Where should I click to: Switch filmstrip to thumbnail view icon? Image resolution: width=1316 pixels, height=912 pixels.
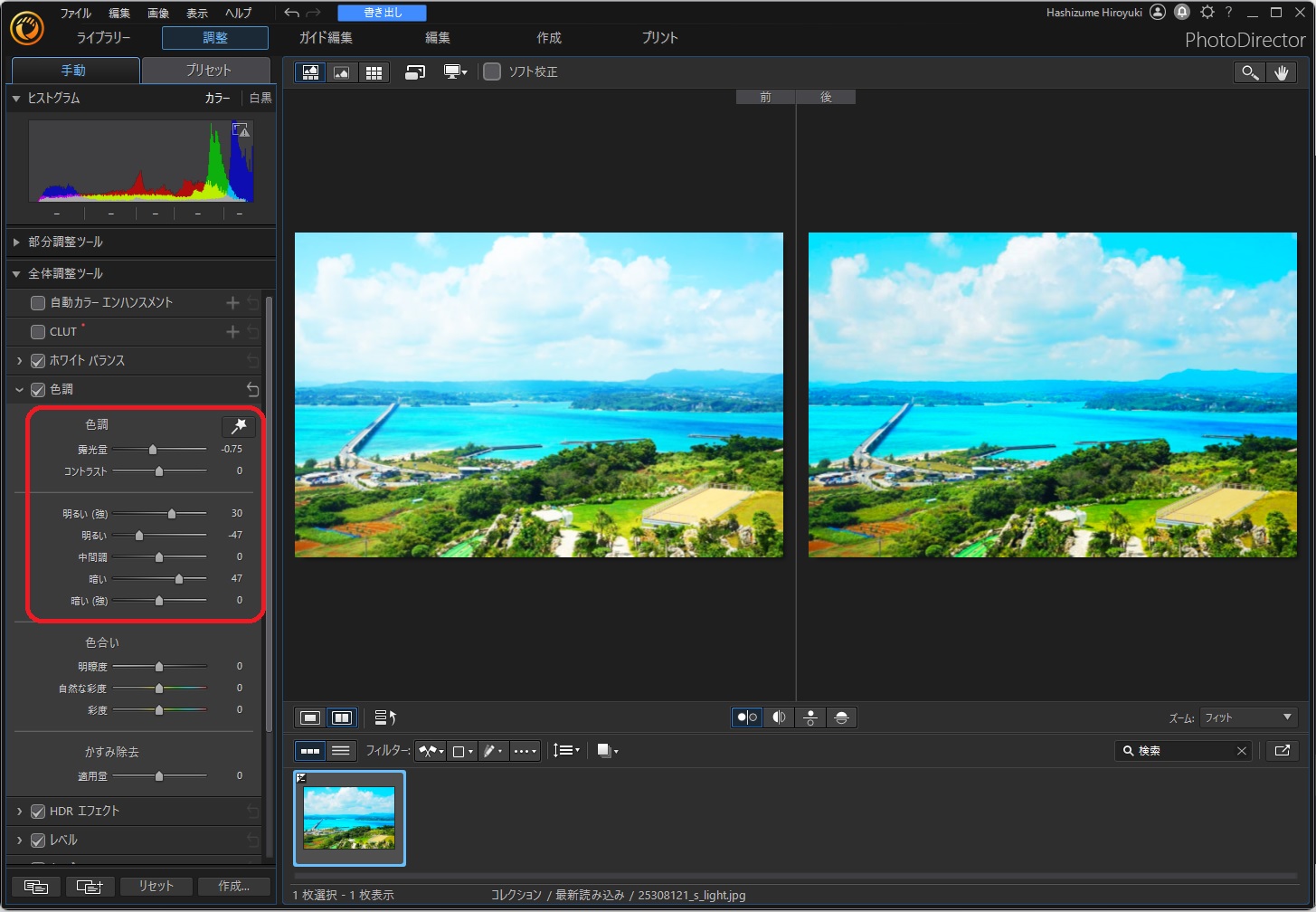[310, 751]
